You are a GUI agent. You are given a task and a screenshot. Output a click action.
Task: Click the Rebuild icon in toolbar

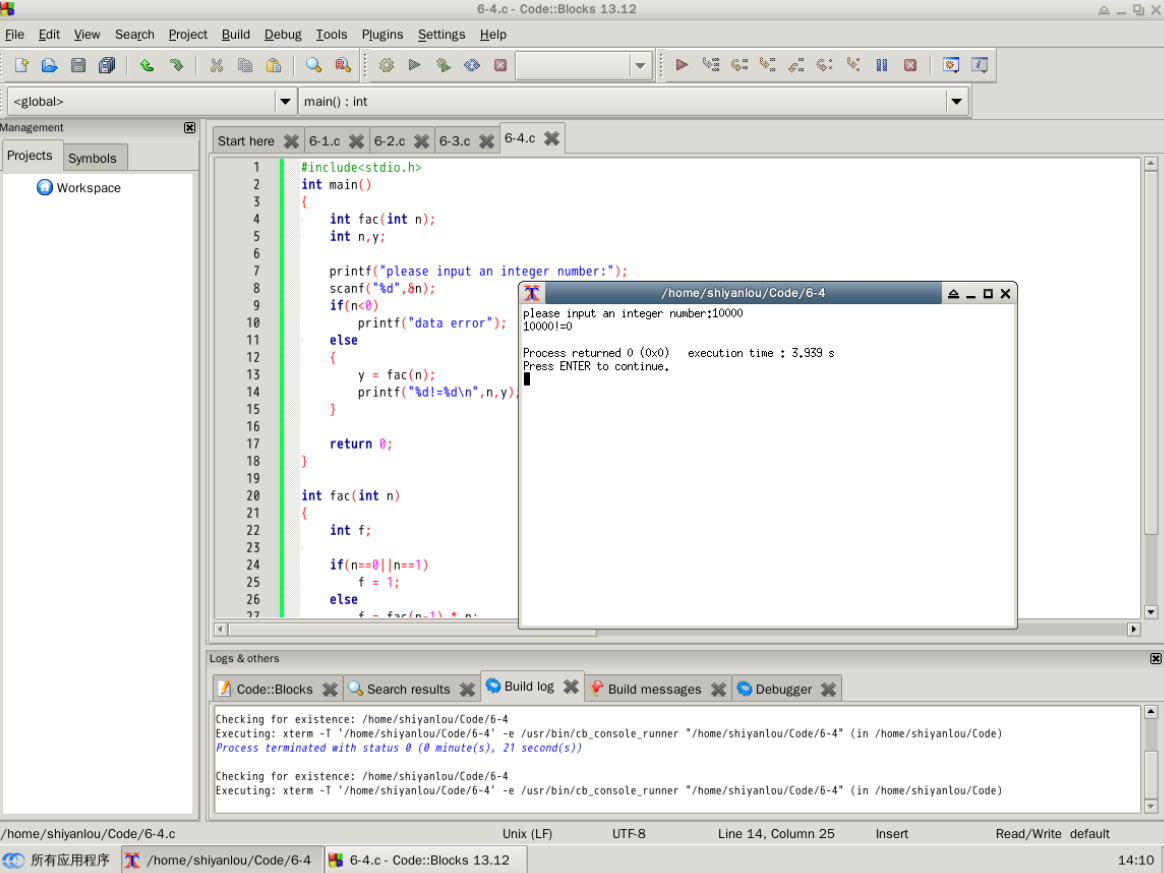[x=472, y=66]
